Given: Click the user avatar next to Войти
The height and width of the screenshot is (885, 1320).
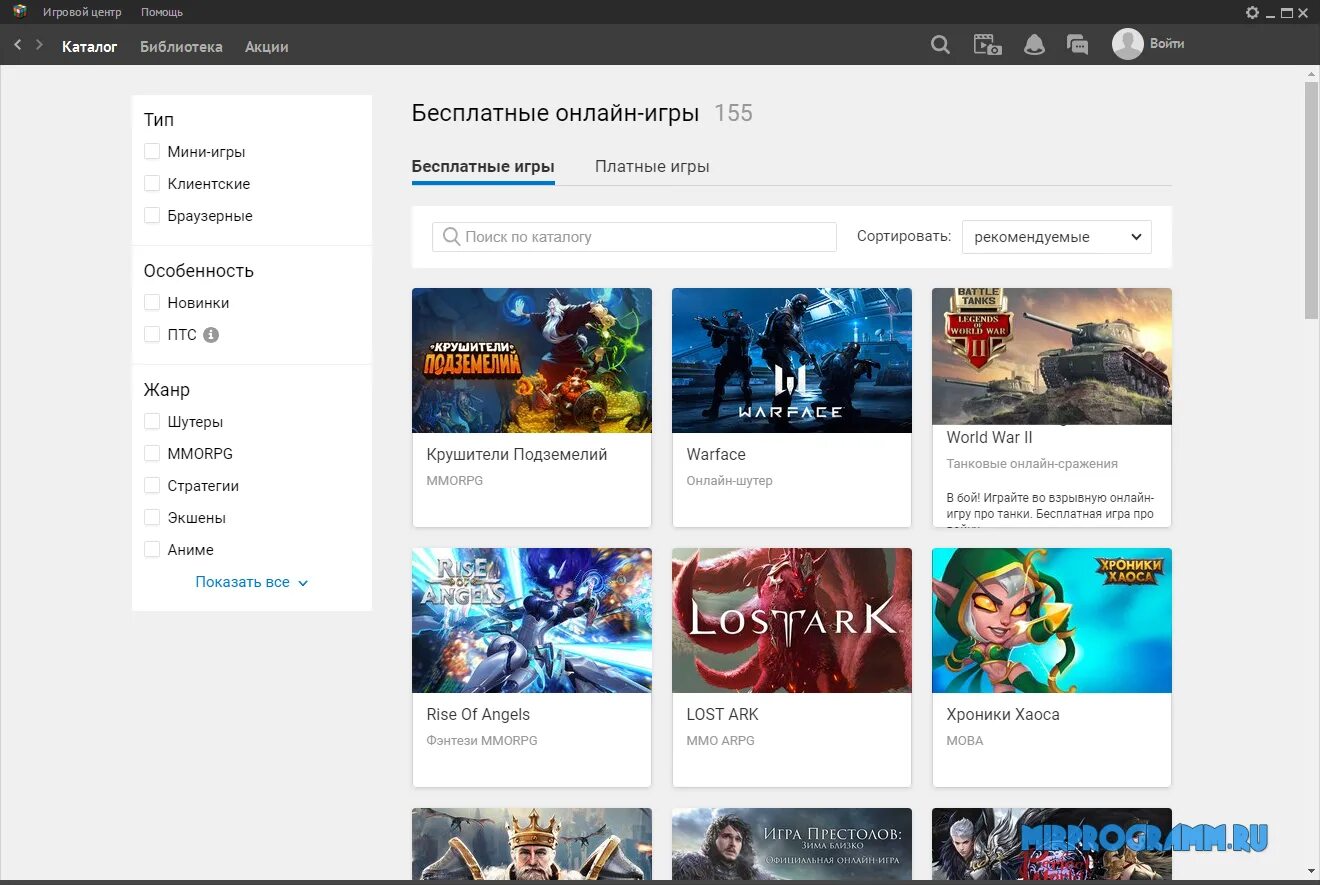Looking at the screenshot, I should tap(1127, 44).
